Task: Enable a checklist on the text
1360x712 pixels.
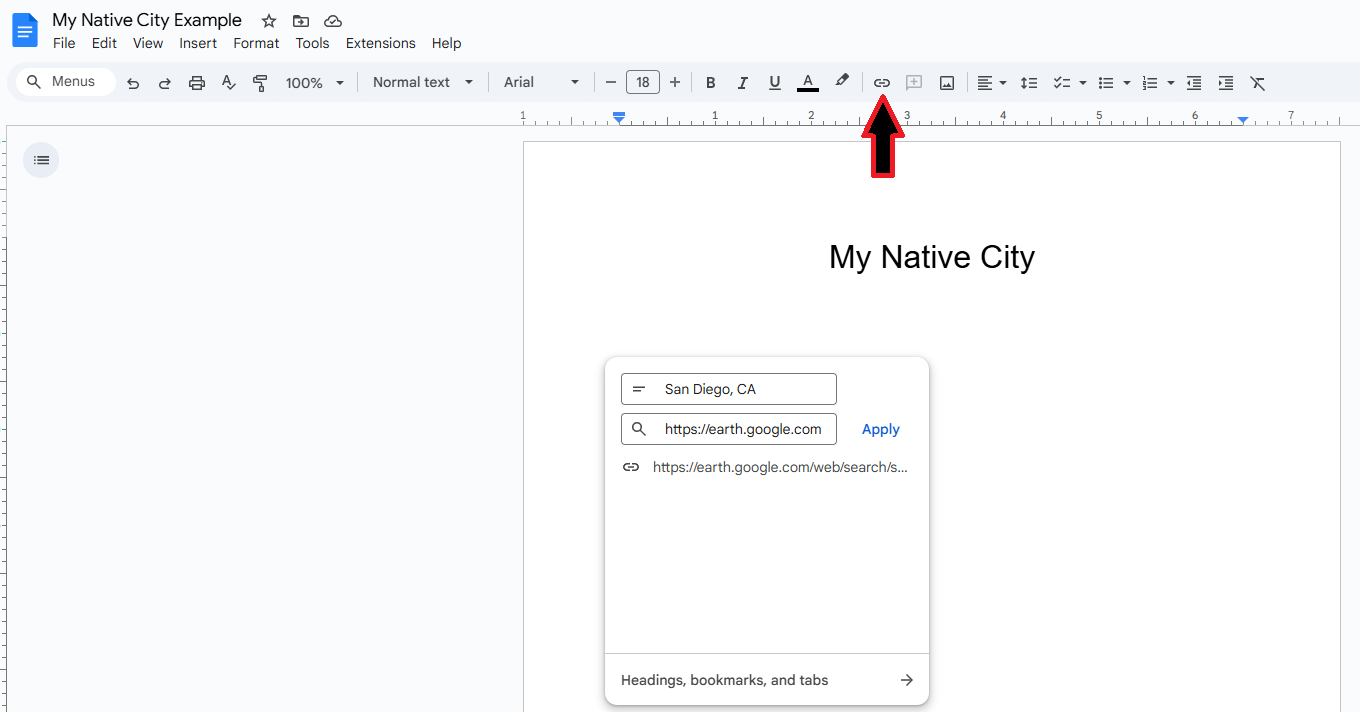Action: (x=1063, y=82)
